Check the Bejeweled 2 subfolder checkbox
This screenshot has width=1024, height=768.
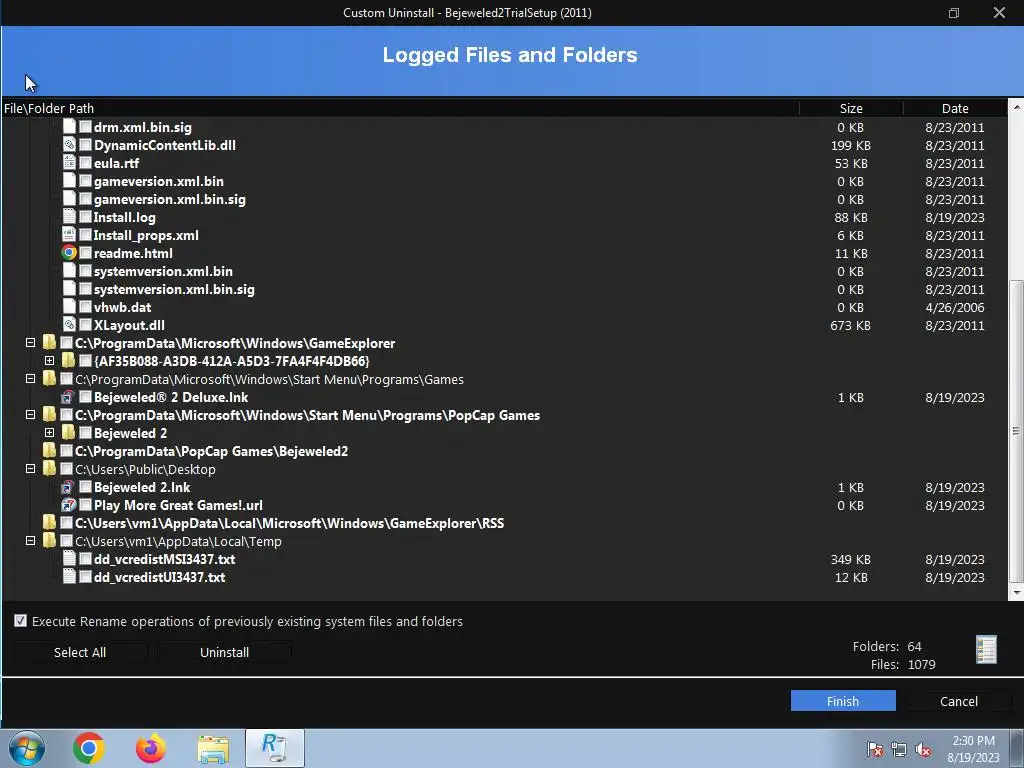tap(86, 432)
